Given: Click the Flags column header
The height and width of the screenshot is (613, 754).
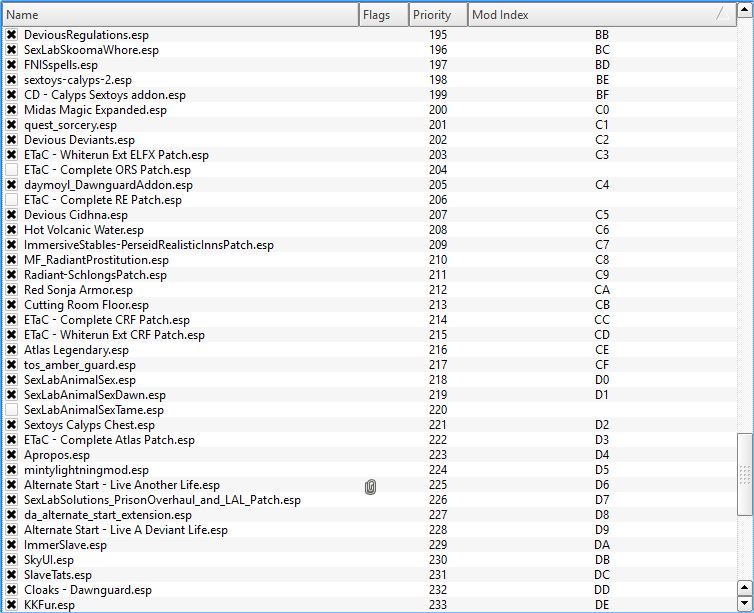Looking at the screenshot, I should (x=383, y=15).
